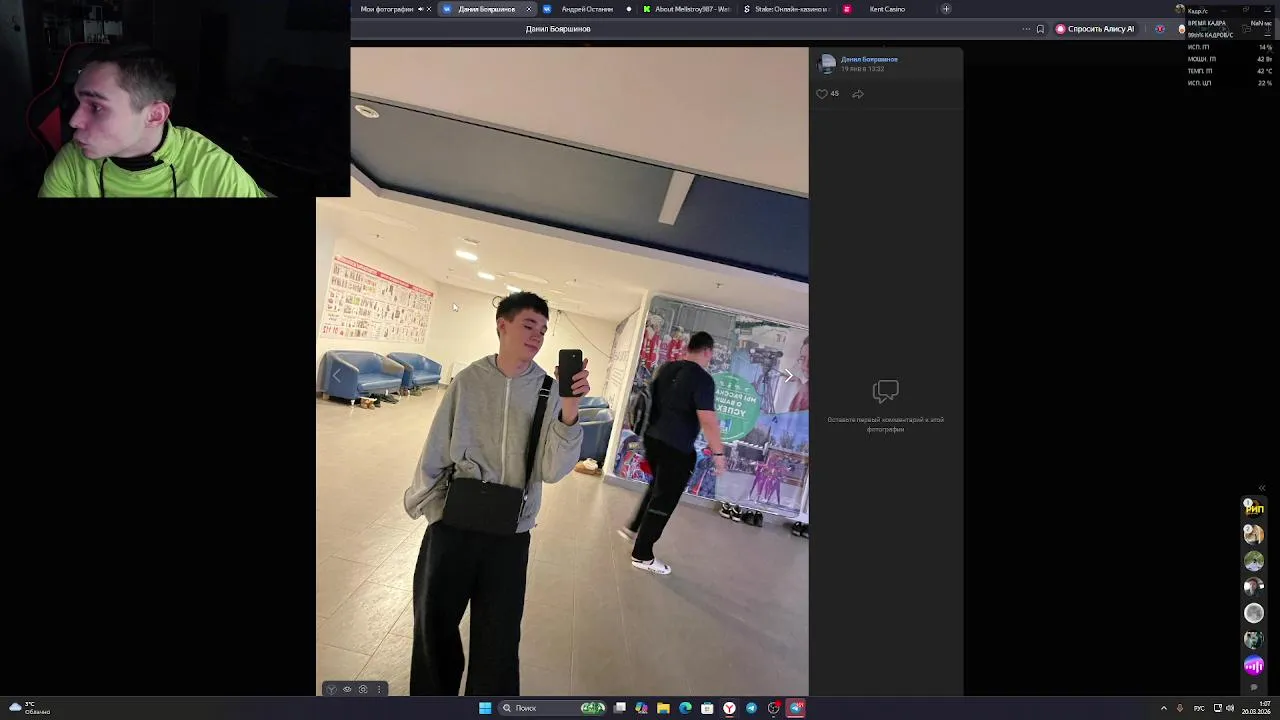This screenshot has width=1280, height=720.
Task: Click the filter icon in photo bottom toolbar
Action: coord(332,689)
